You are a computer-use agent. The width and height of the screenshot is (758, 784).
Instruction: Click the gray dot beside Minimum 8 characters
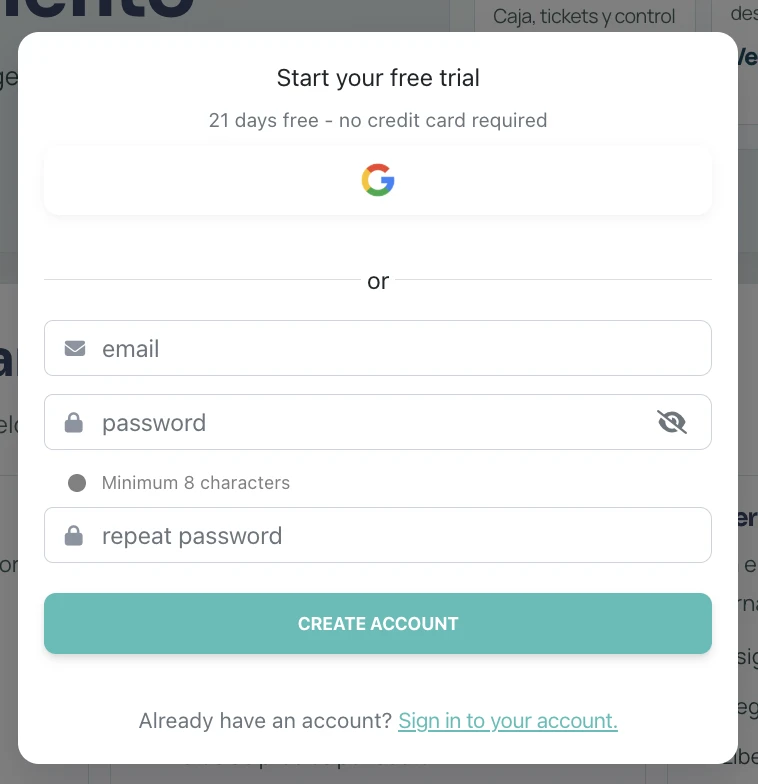pyautogui.click(x=77, y=483)
